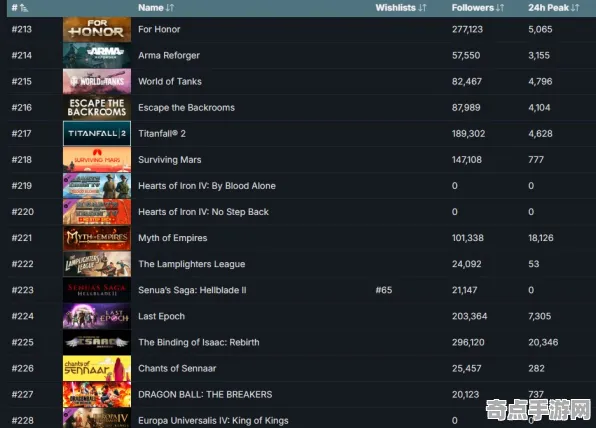Open The Binding of Isaac thumbnail image
The height and width of the screenshot is (428, 596).
pos(97,342)
